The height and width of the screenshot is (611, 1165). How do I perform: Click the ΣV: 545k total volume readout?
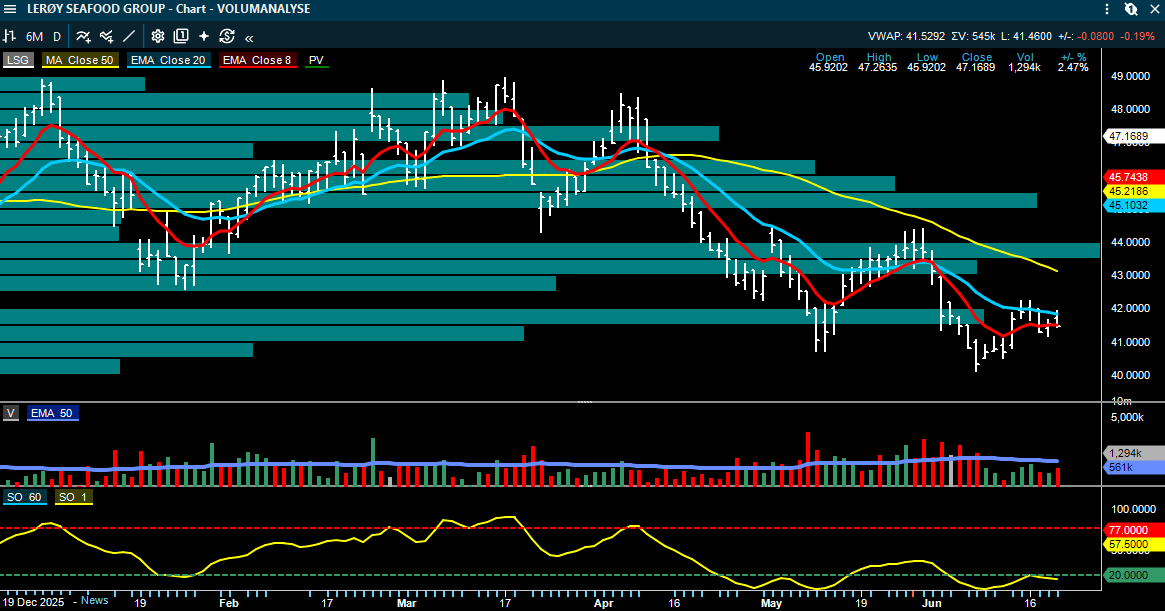pyautogui.click(x=973, y=36)
